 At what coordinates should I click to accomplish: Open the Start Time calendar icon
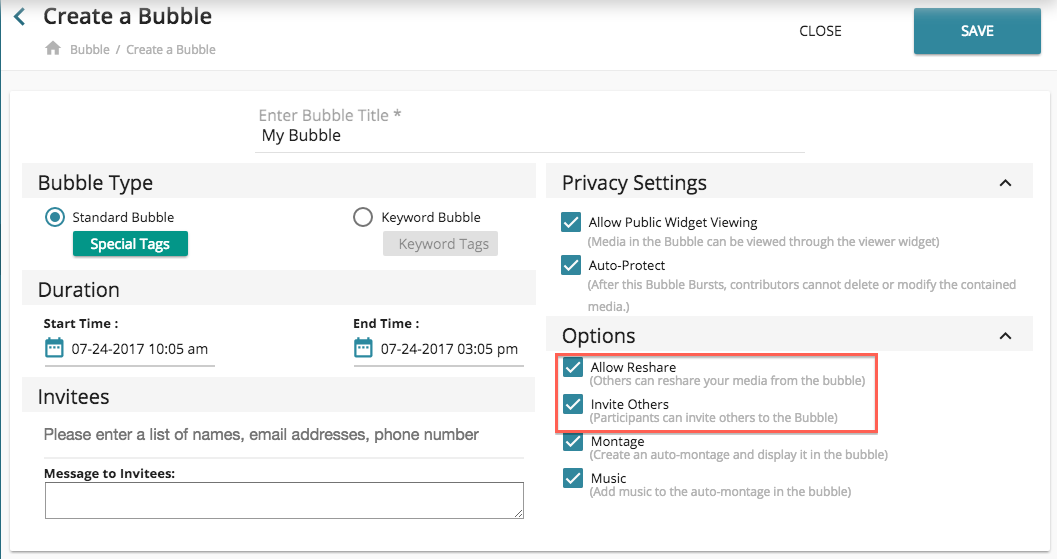(x=54, y=348)
